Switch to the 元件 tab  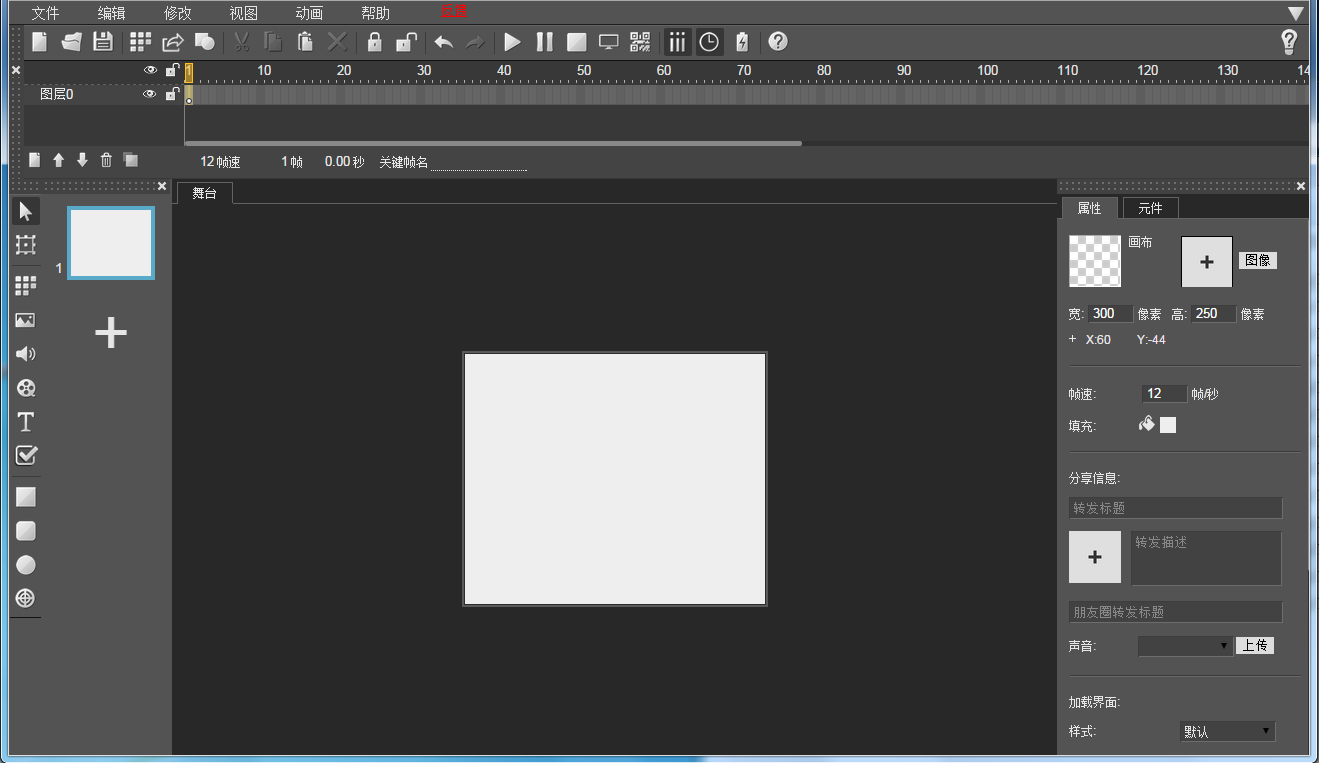tap(1150, 208)
